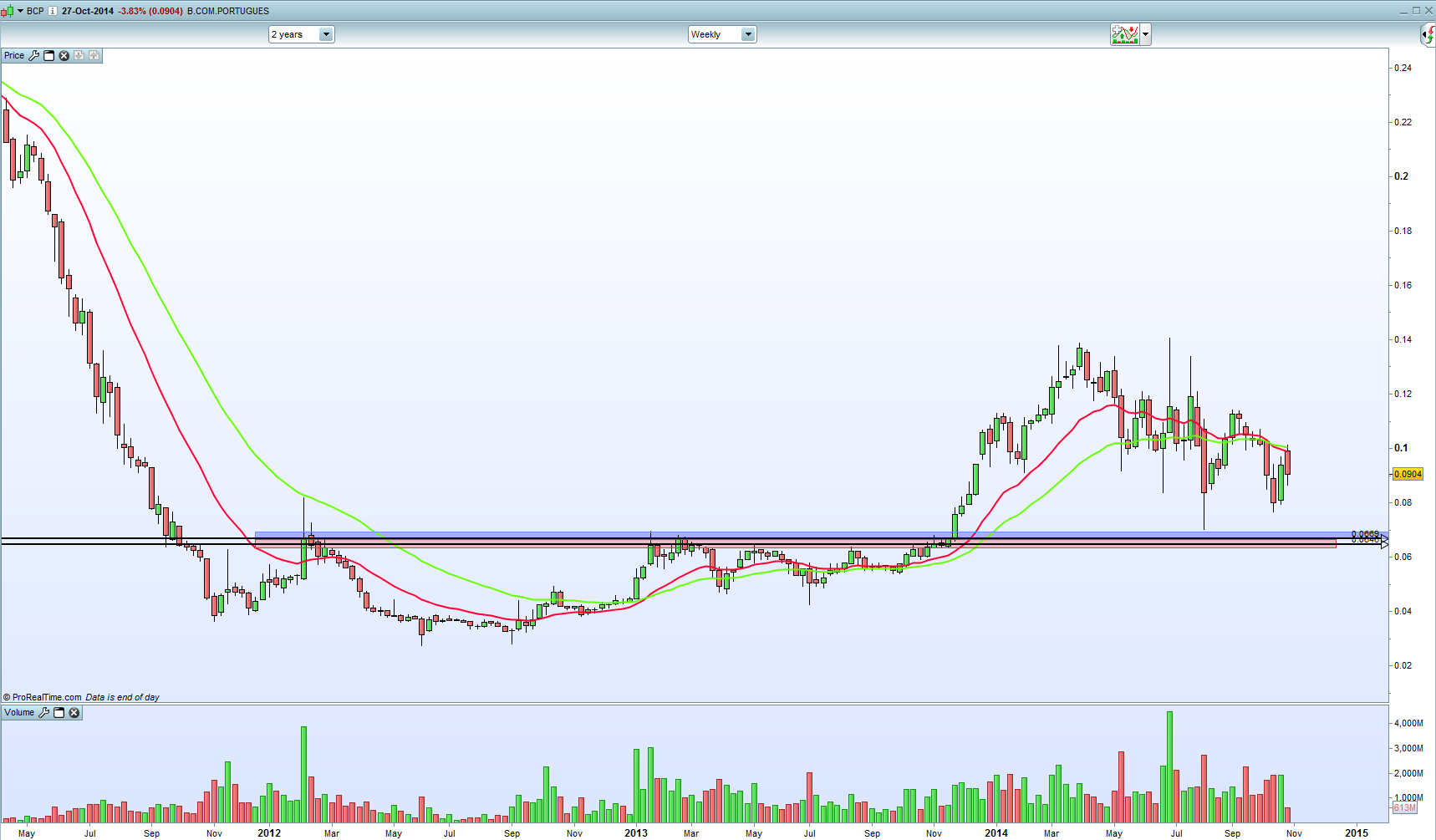The height and width of the screenshot is (840, 1436).
Task: Close the Price panel
Action: coord(64,55)
